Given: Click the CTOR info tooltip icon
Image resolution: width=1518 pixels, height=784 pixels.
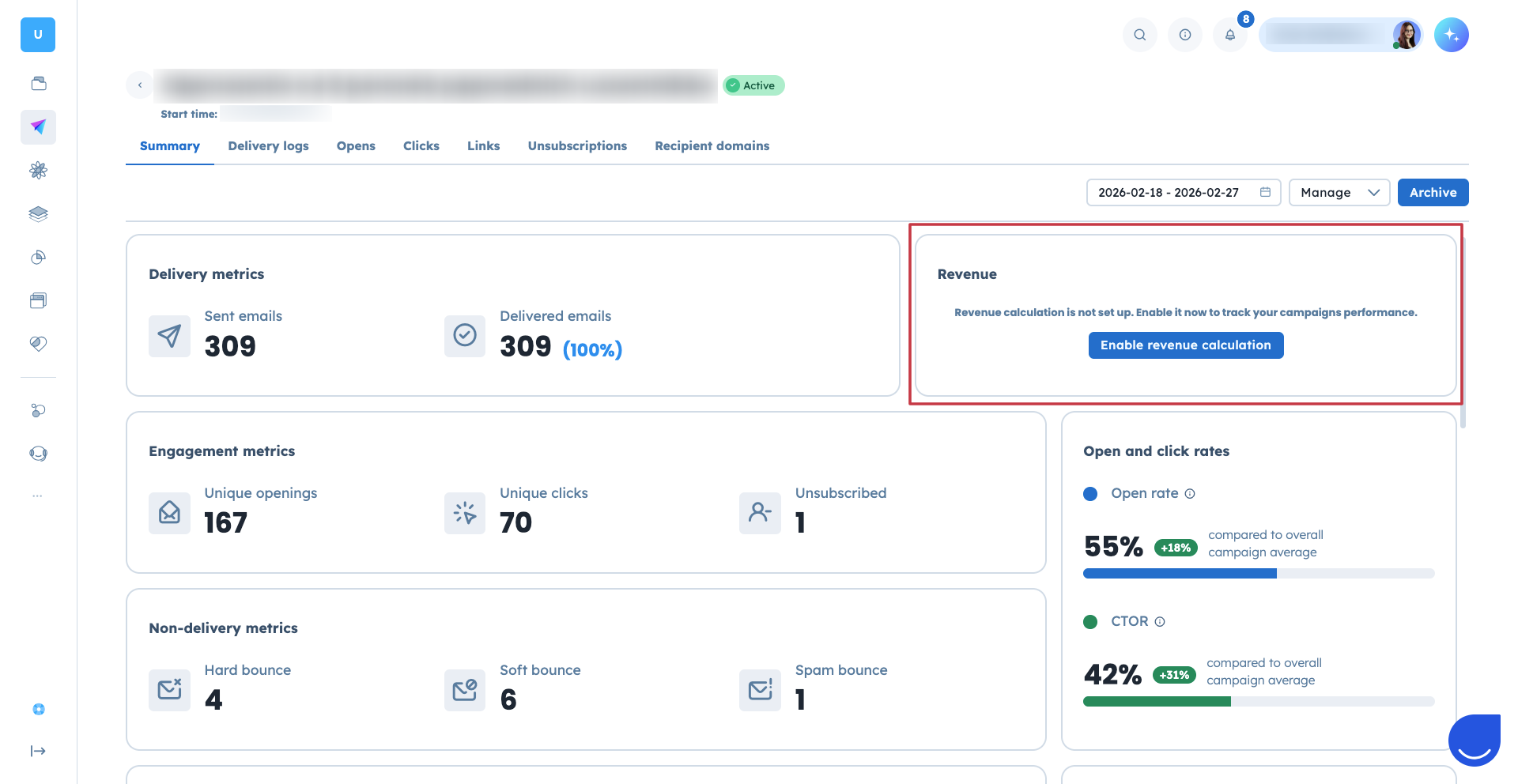Looking at the screenshot, I should (1160, 622).
